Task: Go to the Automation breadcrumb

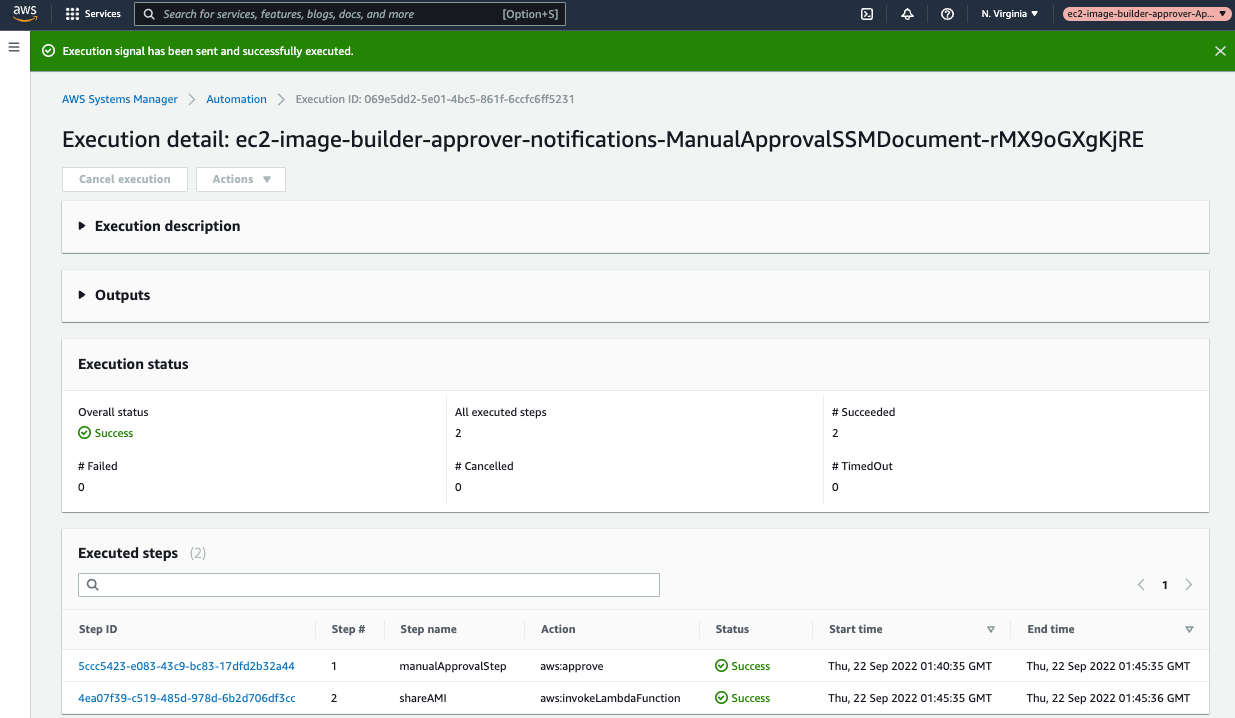Action: pos(236,99)
